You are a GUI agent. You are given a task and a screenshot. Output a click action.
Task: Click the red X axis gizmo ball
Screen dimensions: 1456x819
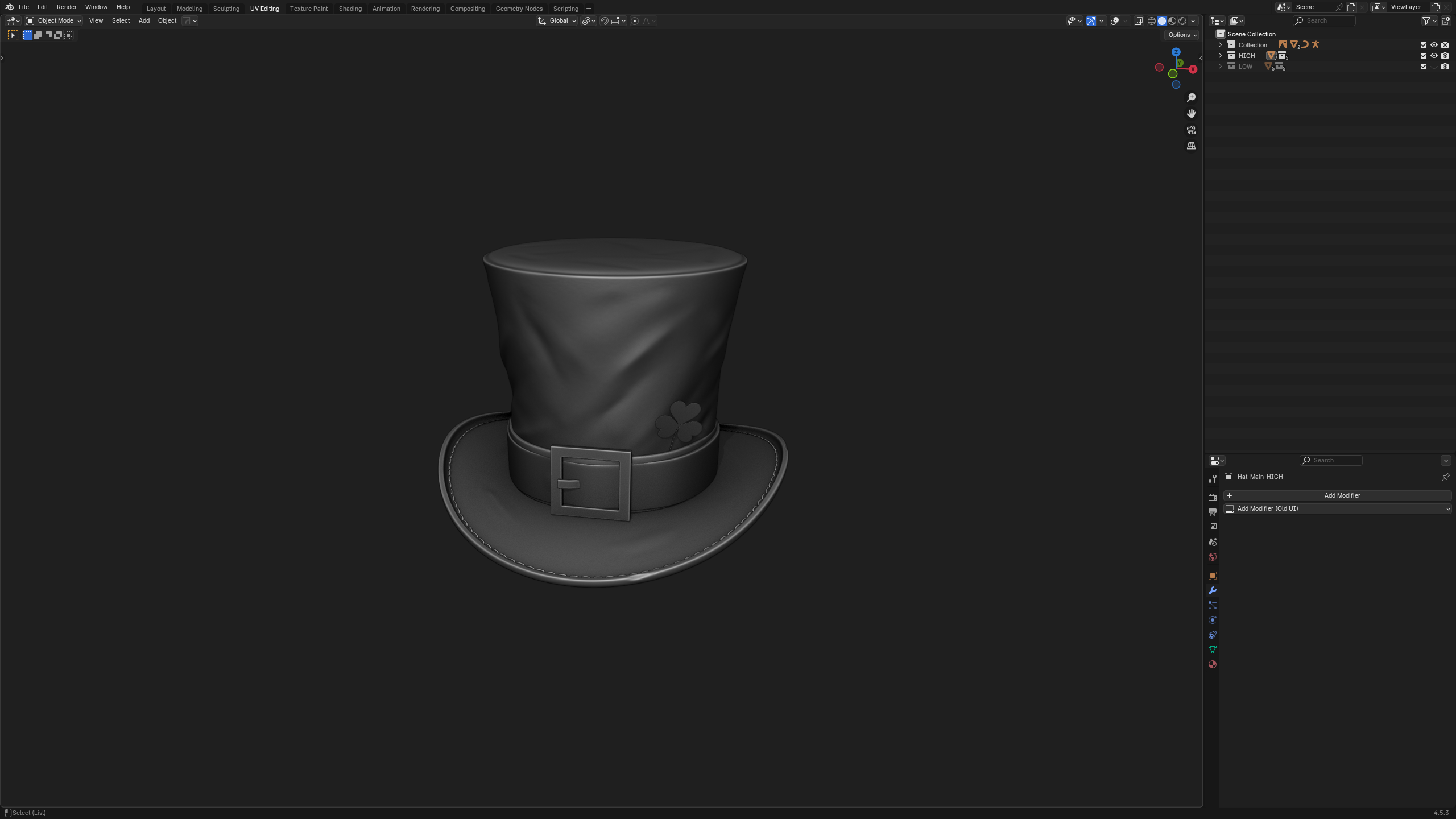(1193, 69)
